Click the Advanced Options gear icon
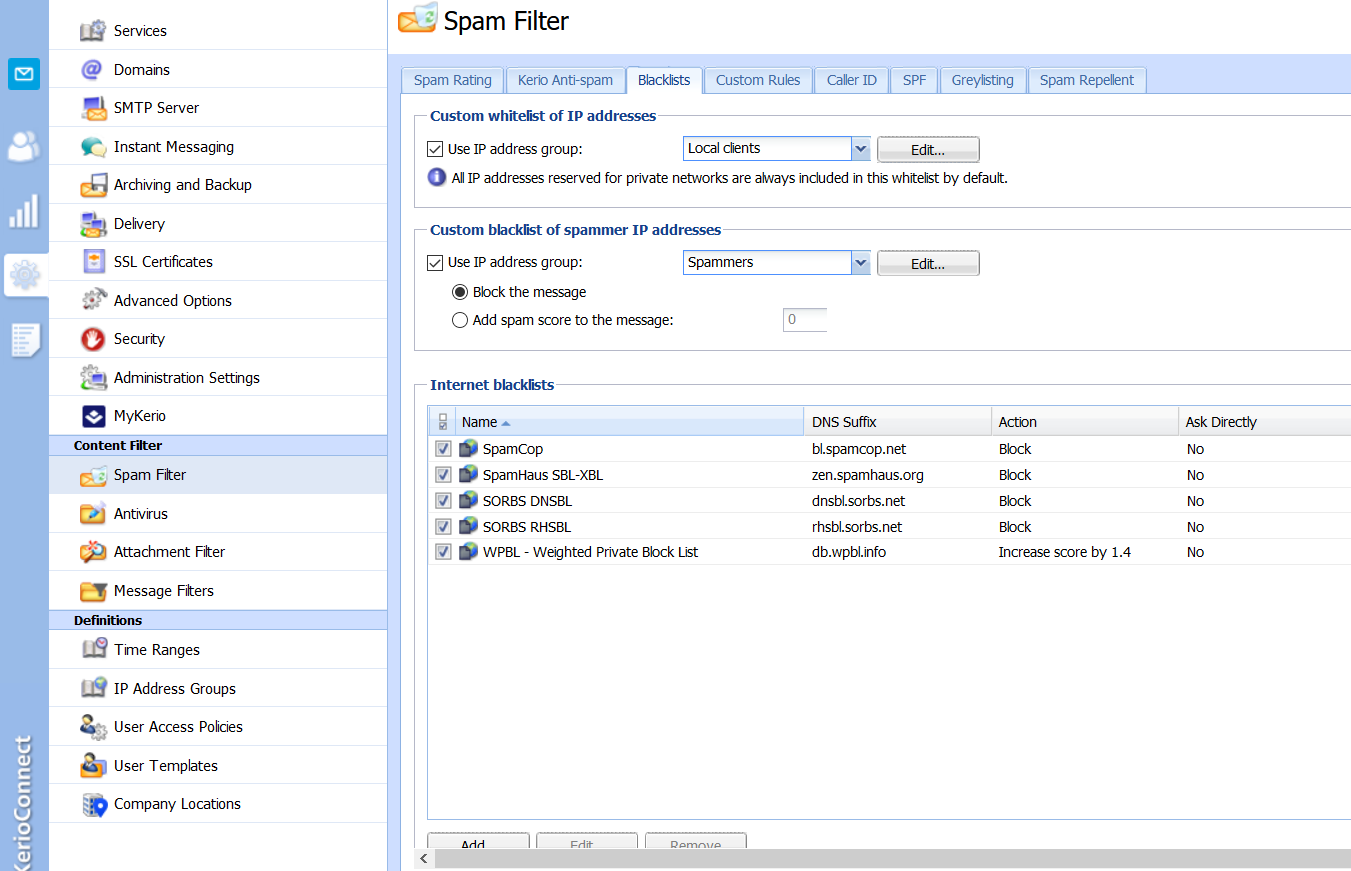1351x871 pixels. tap(94, 300)
